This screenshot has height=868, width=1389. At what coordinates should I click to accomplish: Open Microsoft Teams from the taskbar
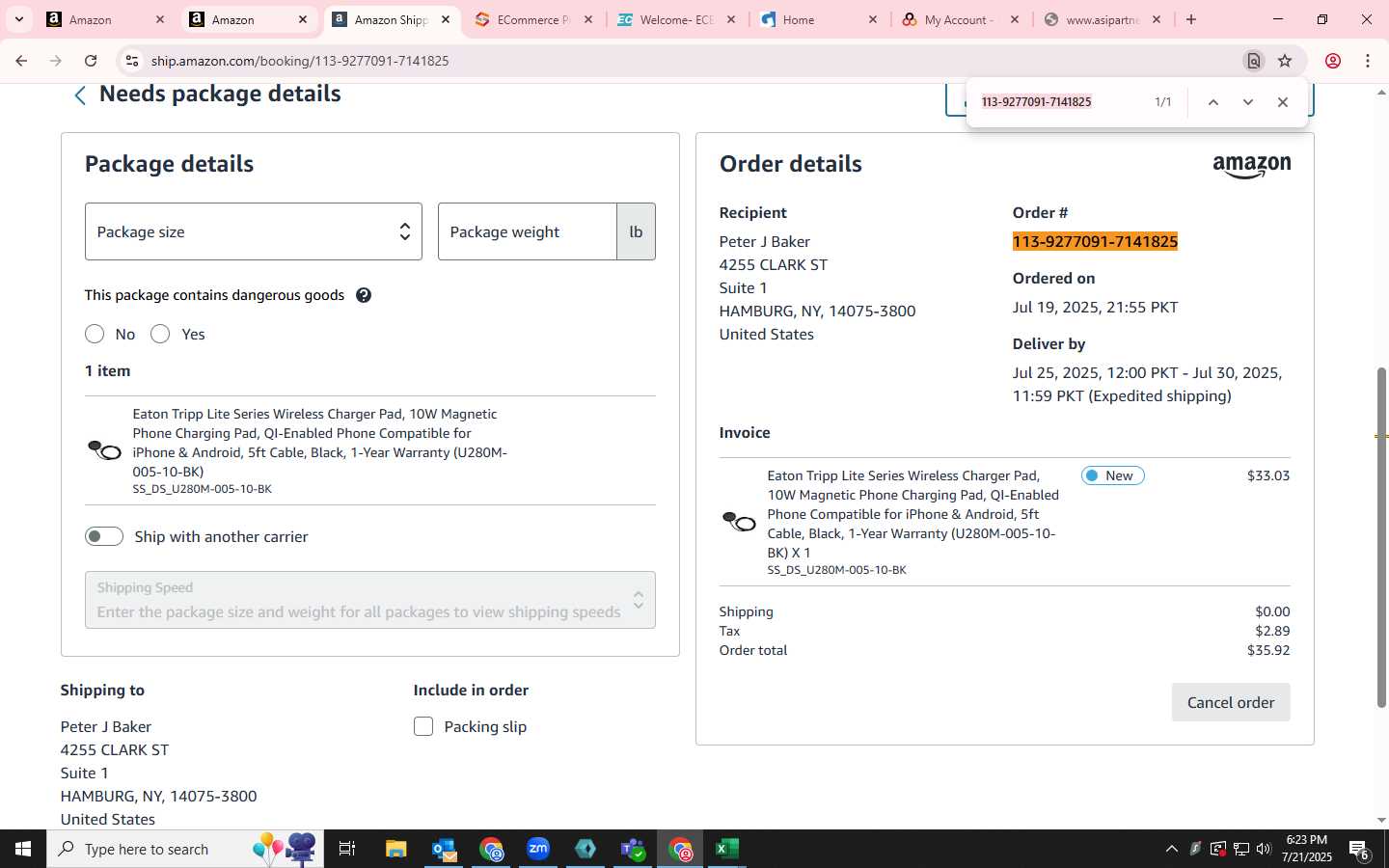pos(633,849)
